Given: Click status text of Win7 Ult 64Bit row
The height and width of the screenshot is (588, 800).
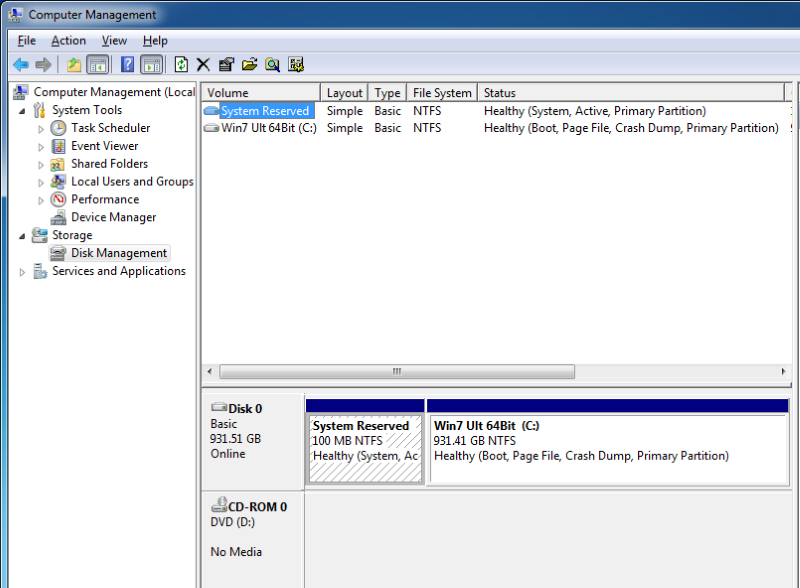Looking at the screenshot, I should coord(631,128).
